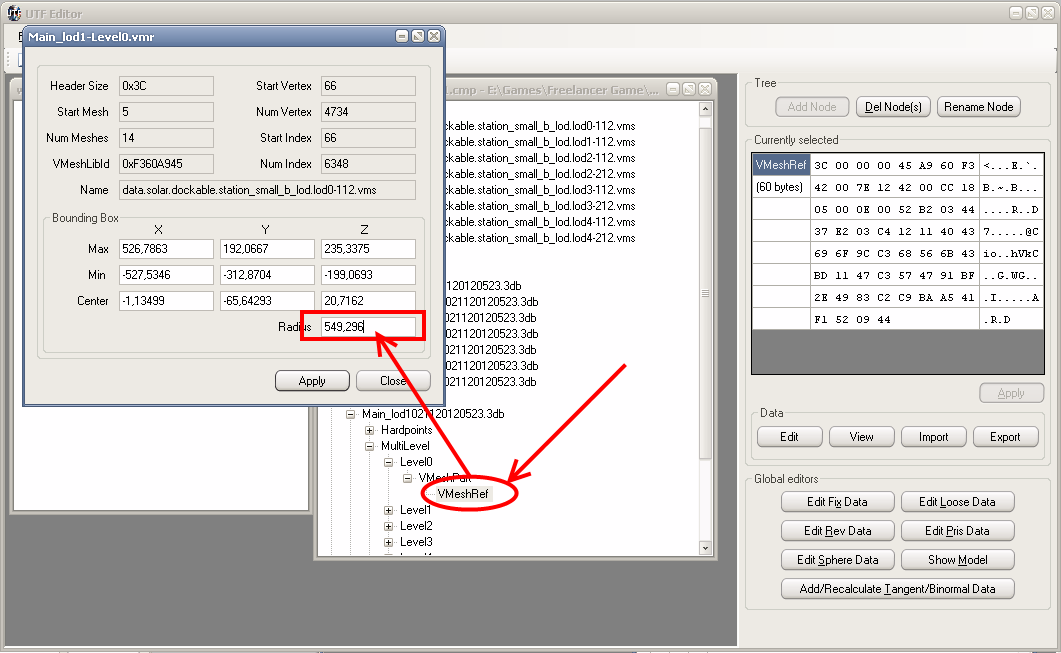Click the Min Z bounding box field

368,275
